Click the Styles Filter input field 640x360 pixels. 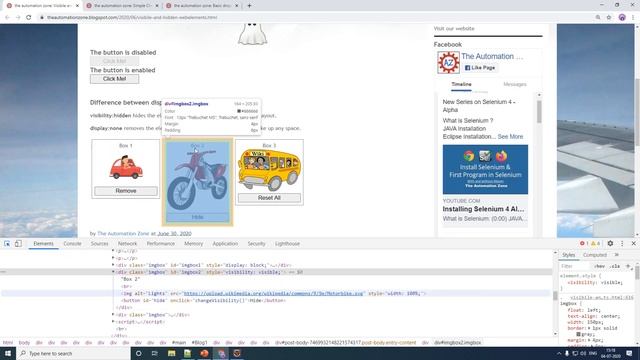[x=575, y=266]
